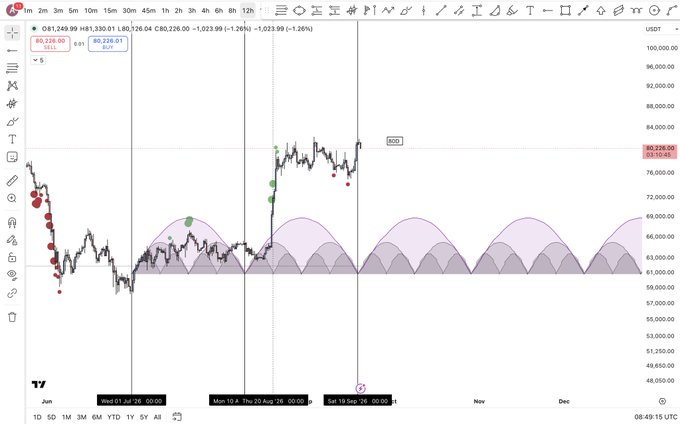Screen dimensions: 680x424
Task: Select the parallel channel tool in top toolbar
Action: click(459, 10)
